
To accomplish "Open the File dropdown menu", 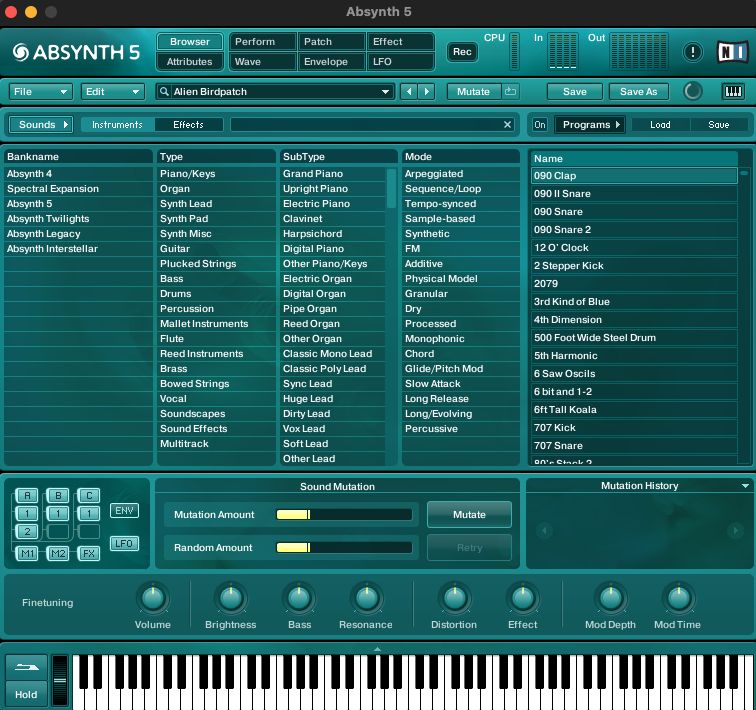I will pyautogui.click(x=40, y=92).
